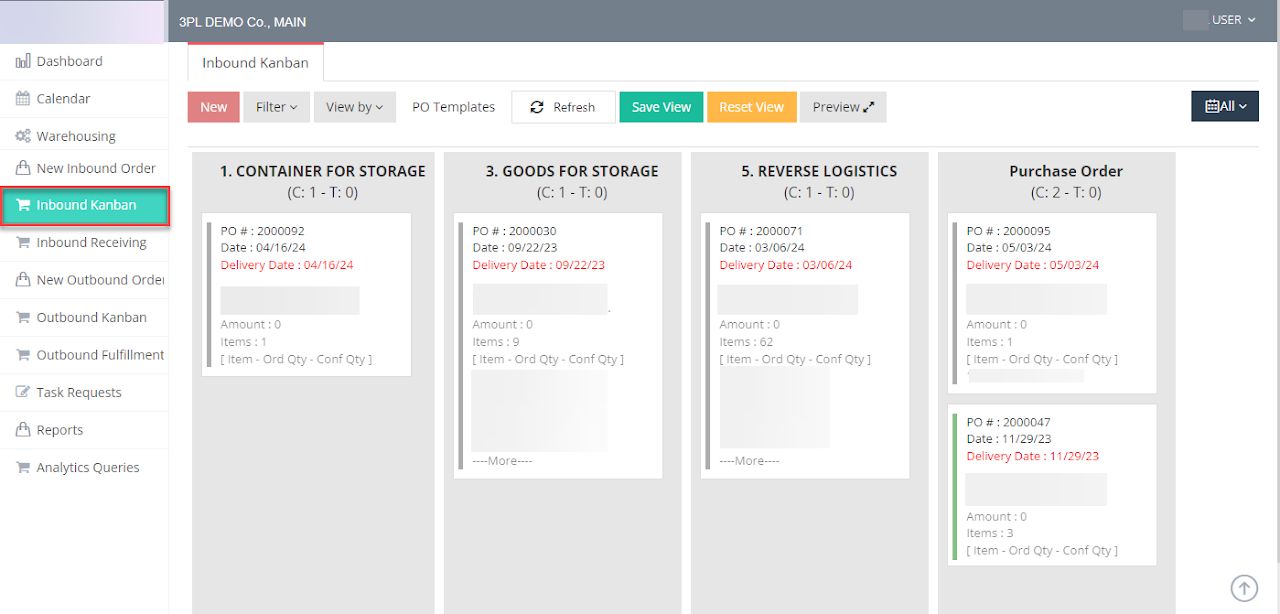This screenshot has width=1280, height=614.
Task: Open the View by dropdown
Action: pos(354,107)
